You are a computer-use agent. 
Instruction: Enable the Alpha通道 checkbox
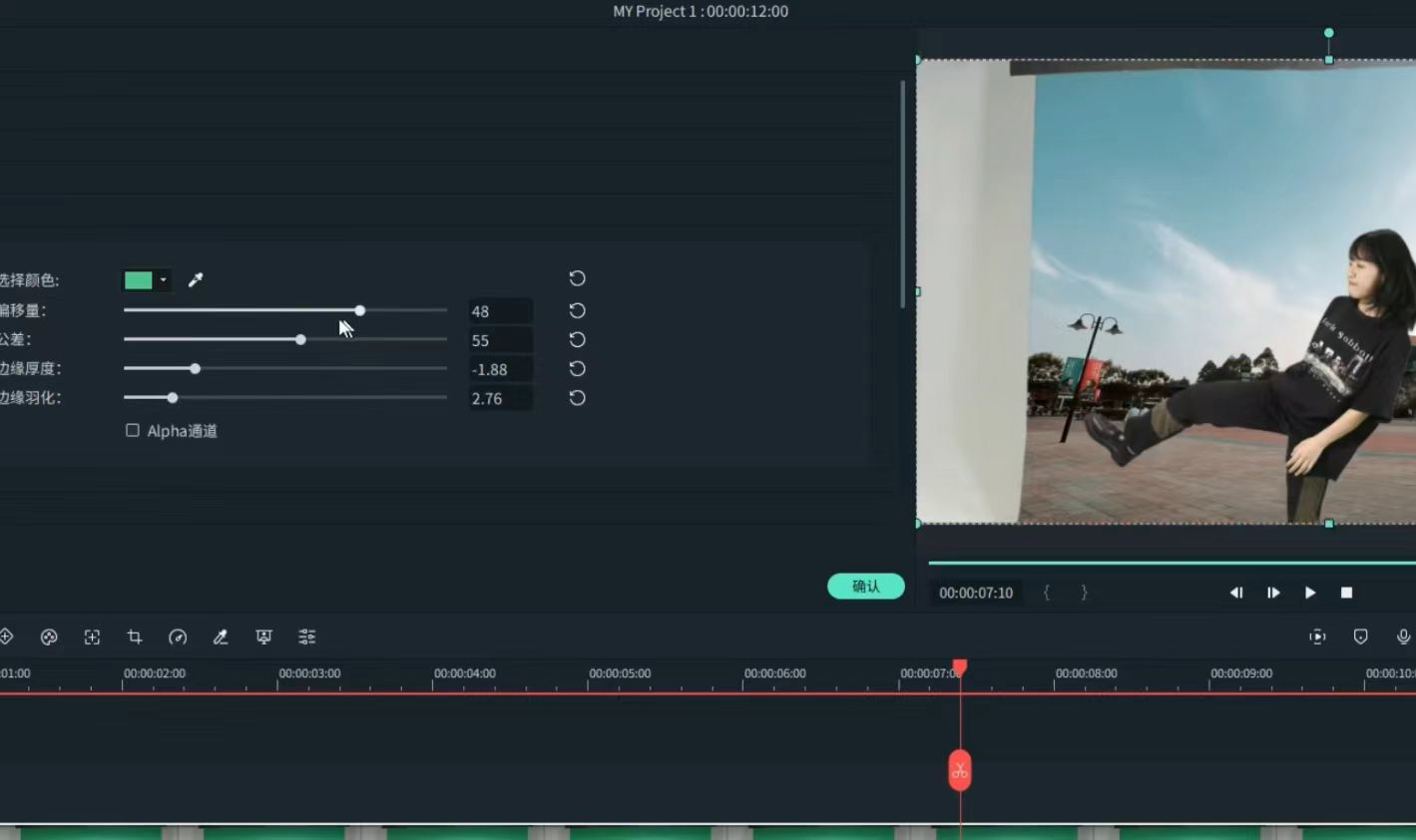(132, 430)
